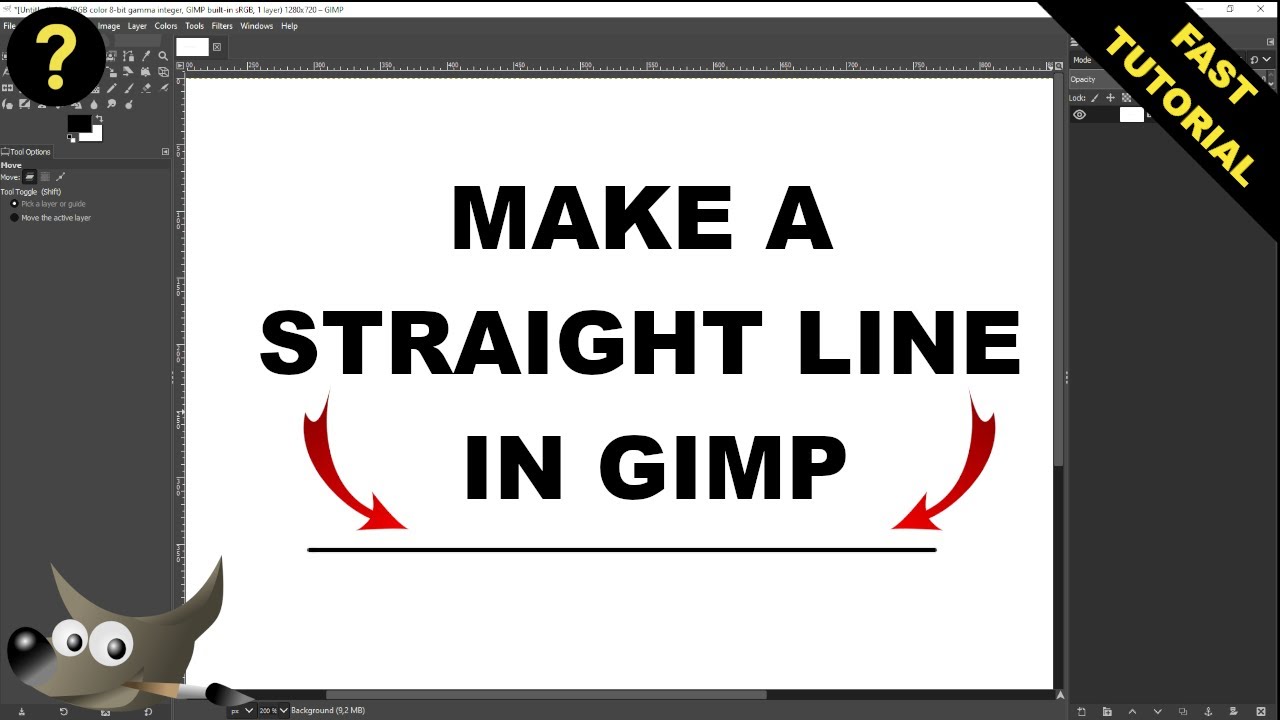Swap foreground and background colors arrow
This screenshot has width=1280, height=720.
[99, 118]
